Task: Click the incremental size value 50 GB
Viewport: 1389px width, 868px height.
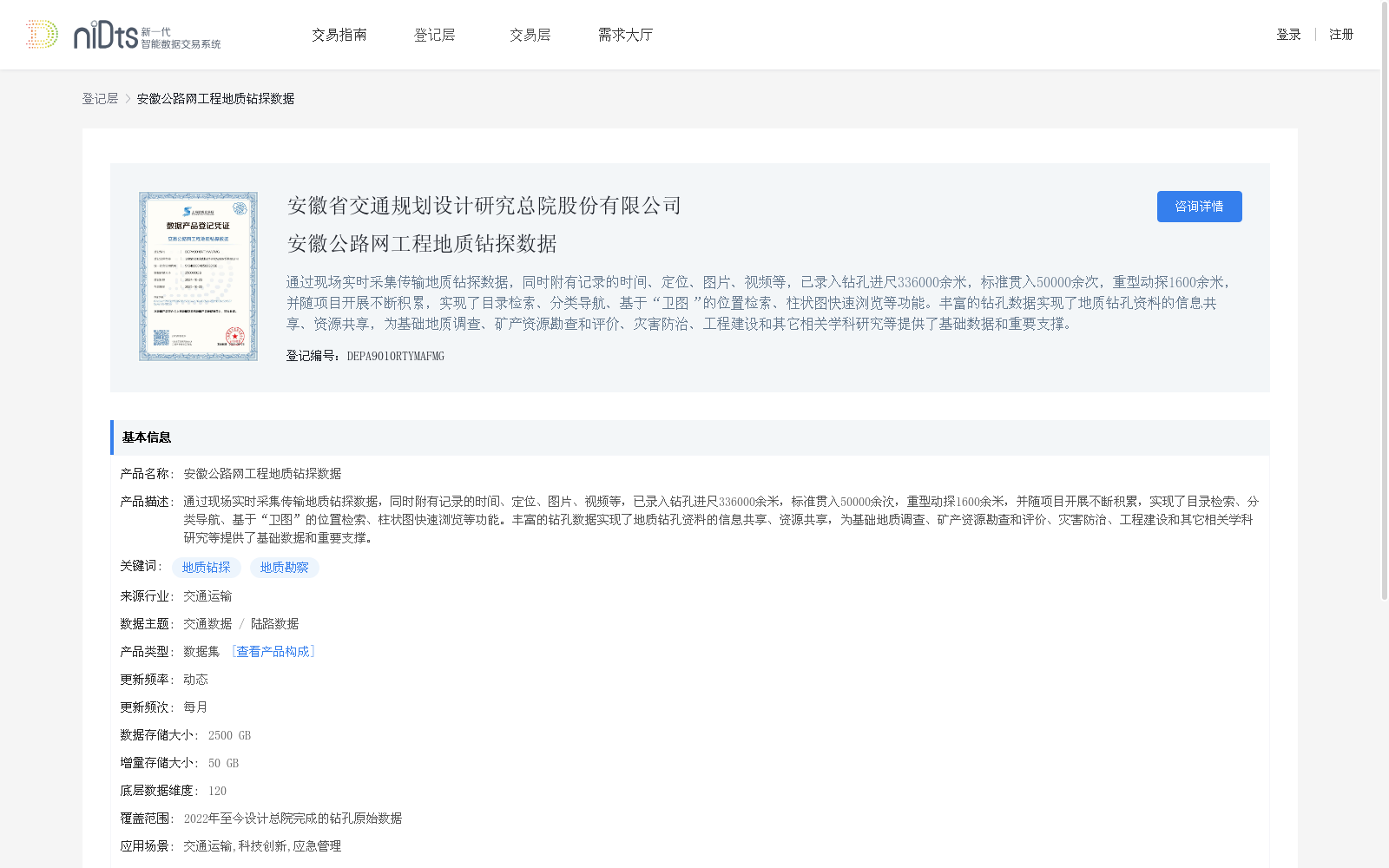Action: tap(223, 763)
